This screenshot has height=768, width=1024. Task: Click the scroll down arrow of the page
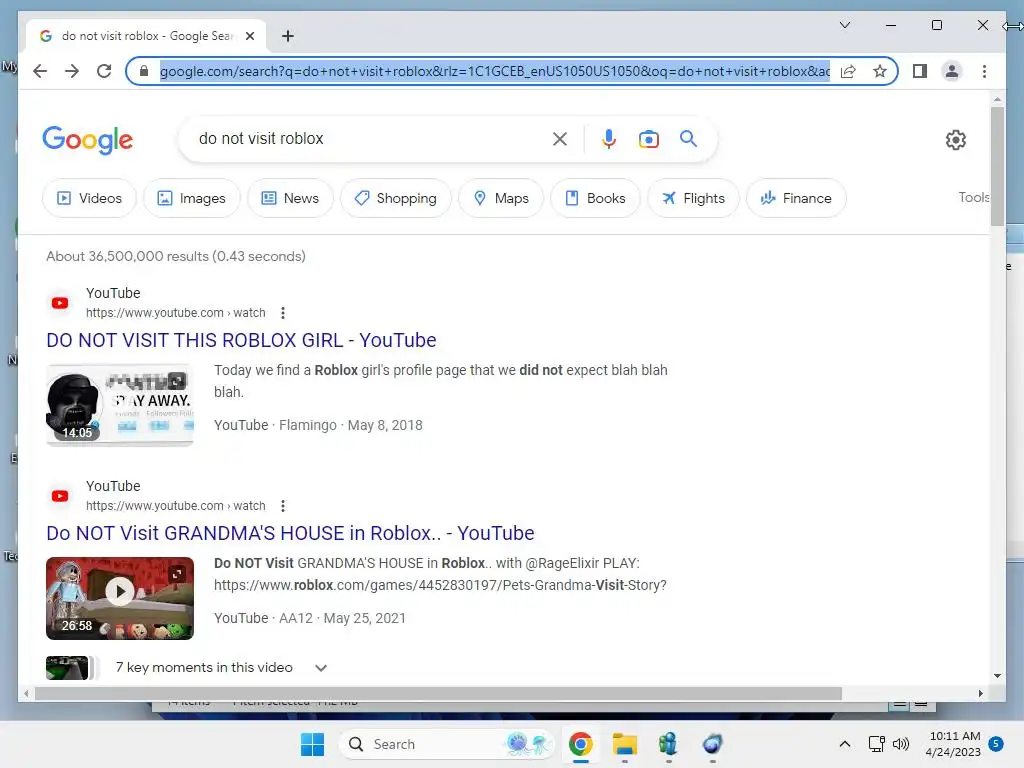click(x=997, y=676)
